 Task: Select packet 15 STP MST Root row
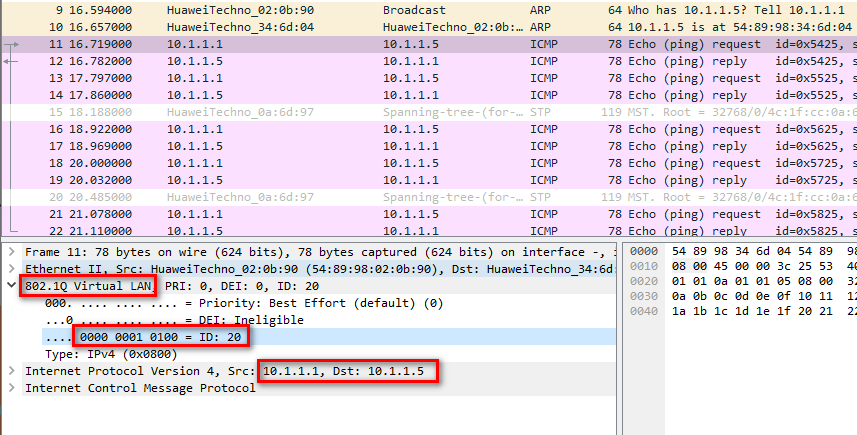point(430,112)
